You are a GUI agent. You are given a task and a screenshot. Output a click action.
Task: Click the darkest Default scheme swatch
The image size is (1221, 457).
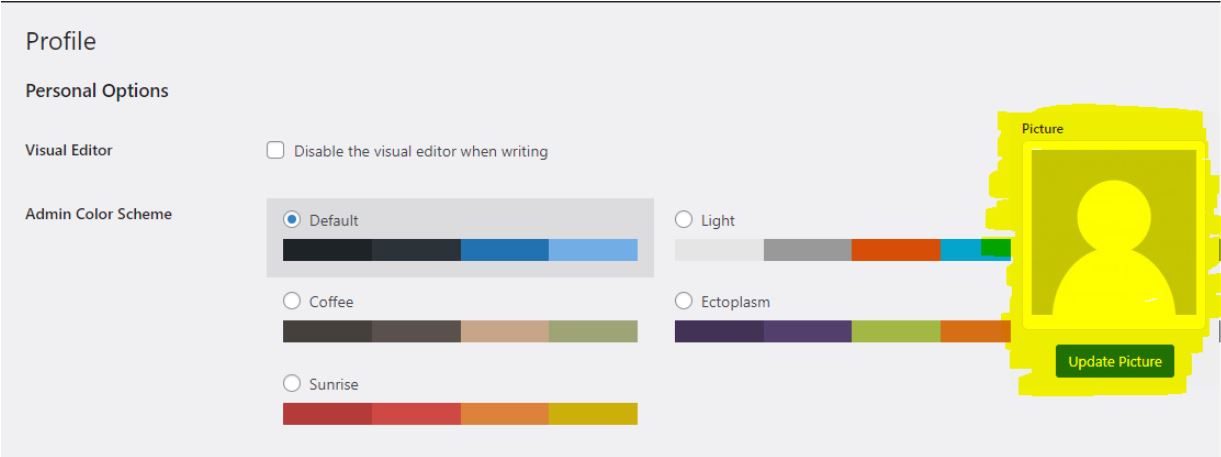tap(327, 250)
